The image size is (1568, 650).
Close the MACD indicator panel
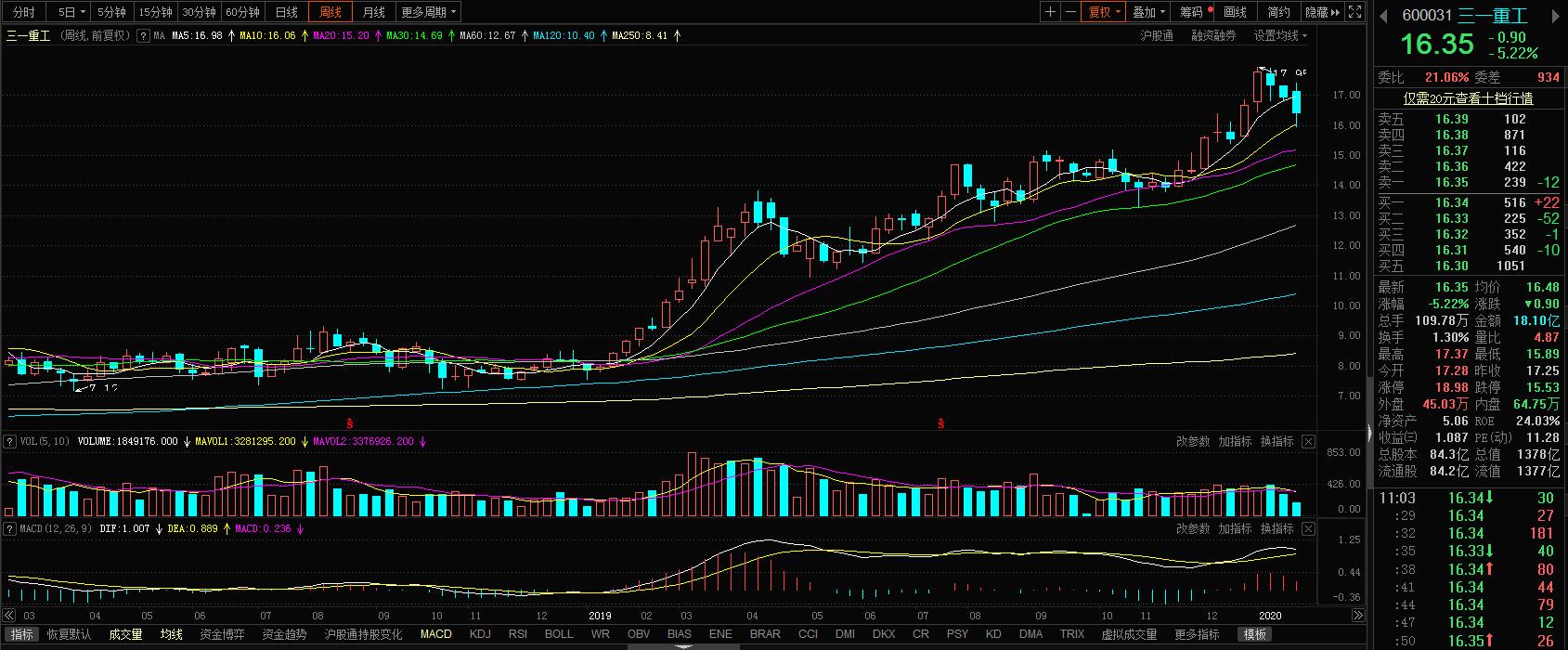tap(1309, 528)
